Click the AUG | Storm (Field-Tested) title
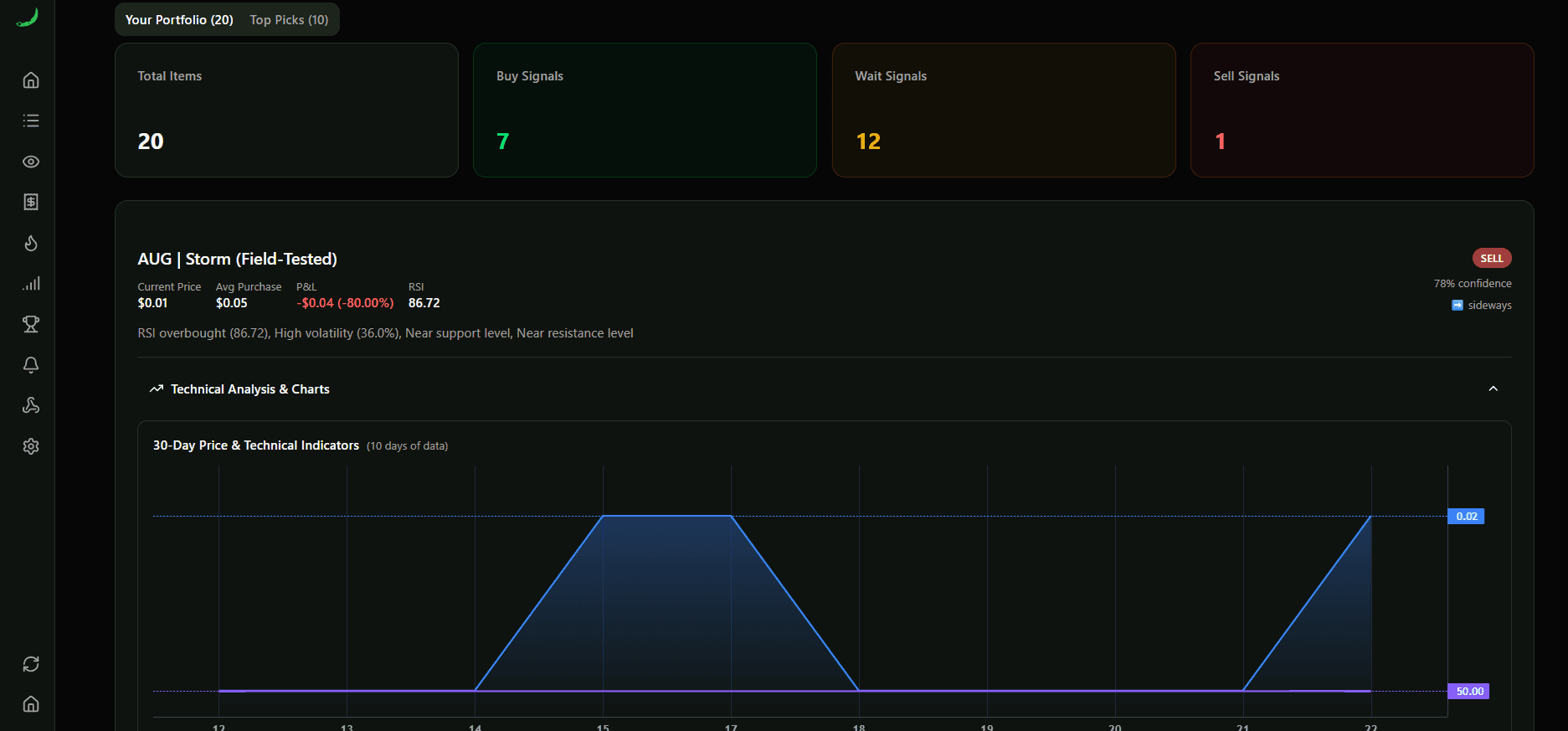Viewport: 1568px width, 731px height. click(238, 259)
